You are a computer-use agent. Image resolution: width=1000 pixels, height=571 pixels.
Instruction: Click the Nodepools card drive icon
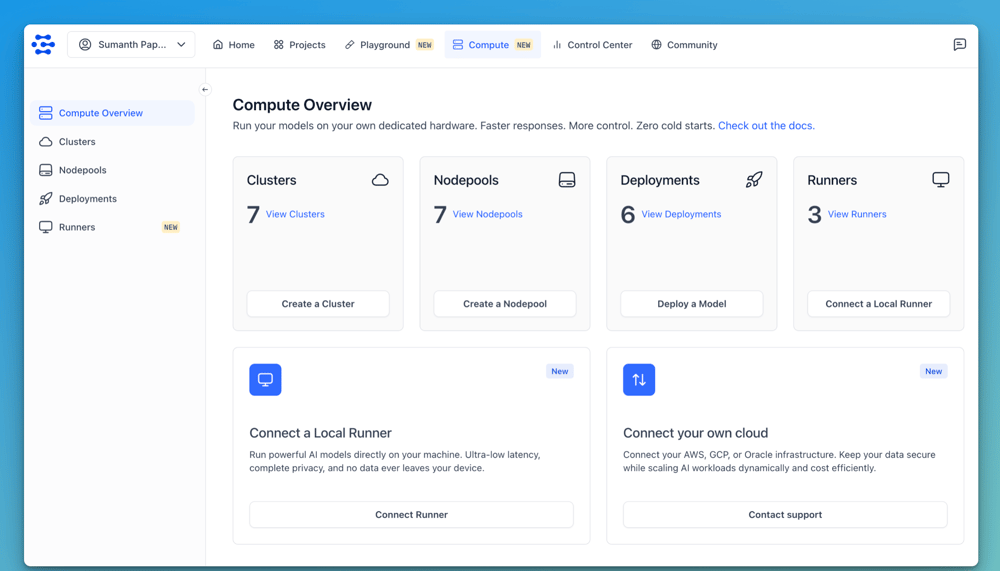(x=567, y=180)
